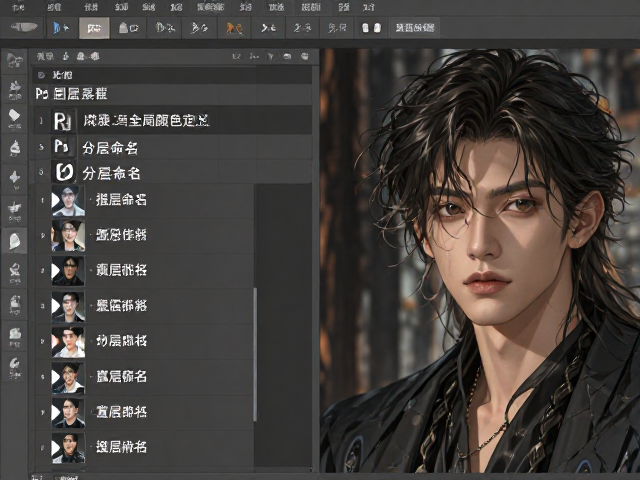Expand the bottom portrait layer's disclosure triangle
Image resolution: width=640 pixels, height=480 pixels.
56,448
